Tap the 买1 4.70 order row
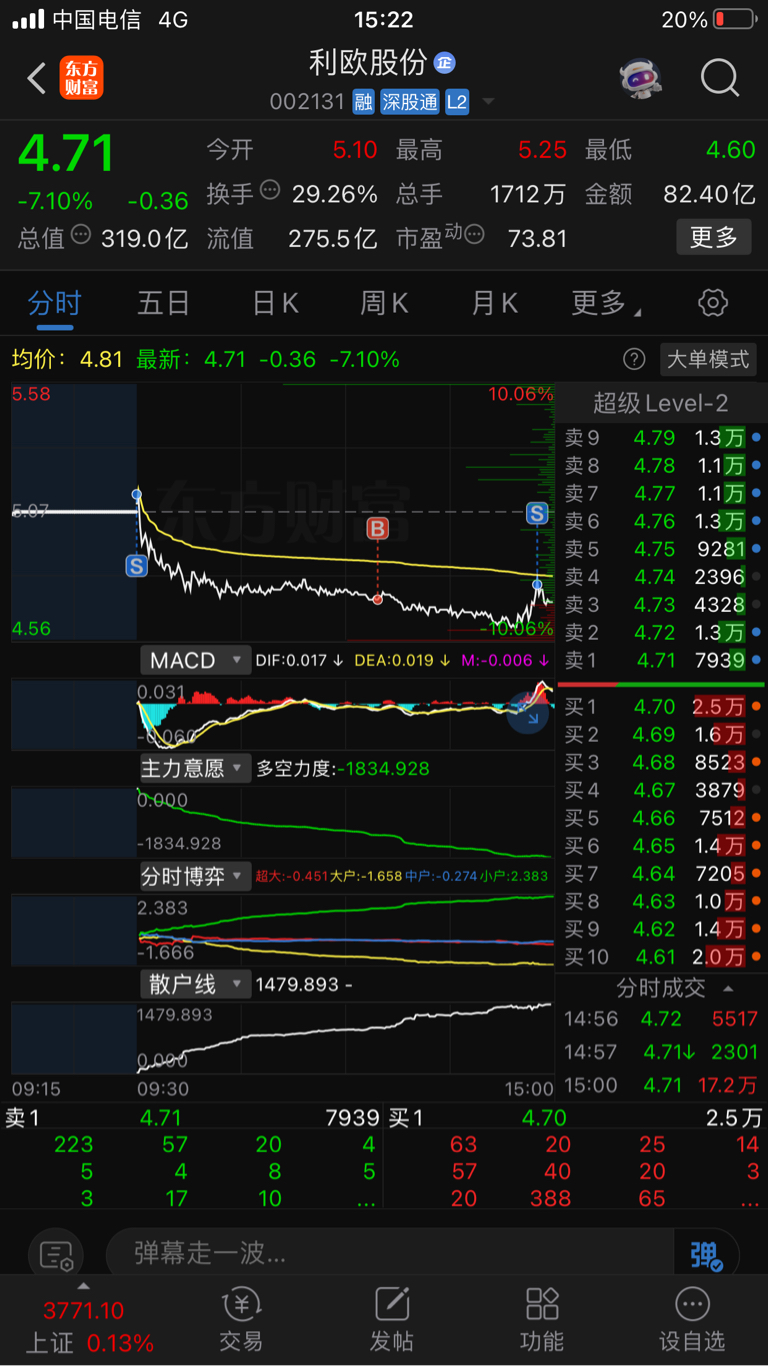Screen dimensions: 768x1366 (660, 707)
